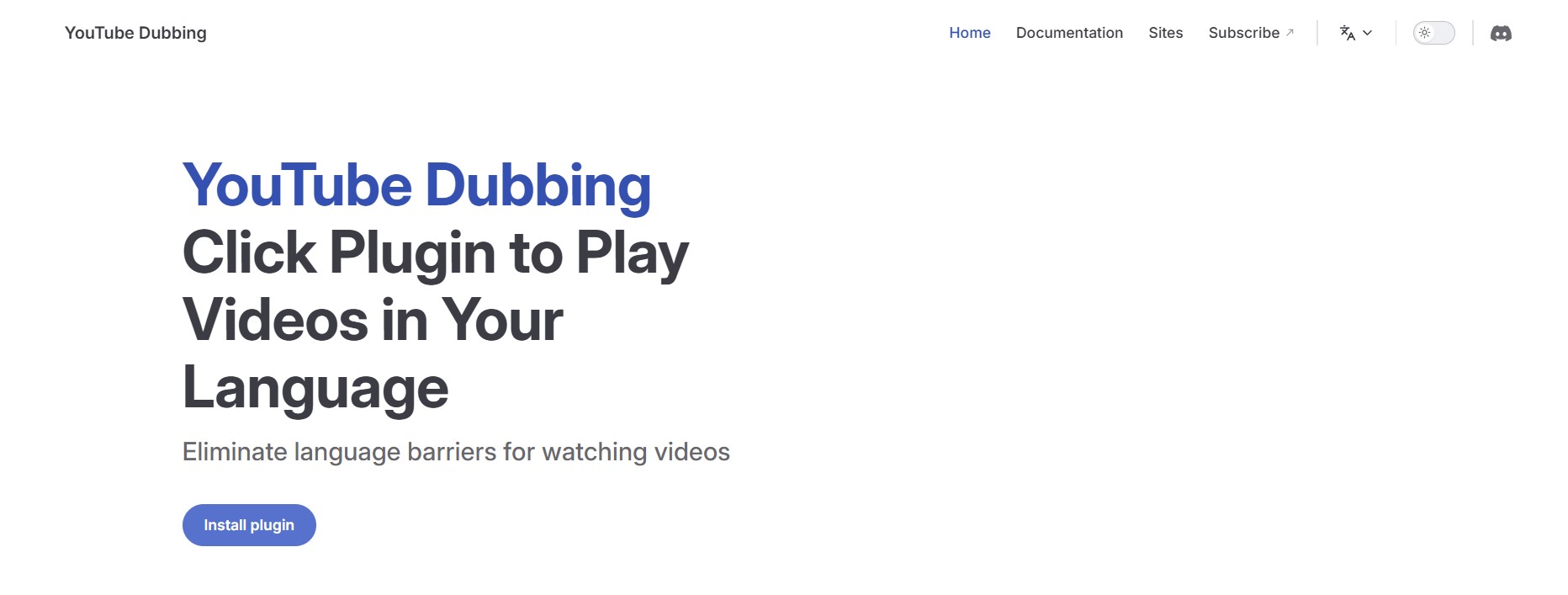Select the Sites nav item
The width and height of the screenshot is (1568, 595).
point(1165,33)
